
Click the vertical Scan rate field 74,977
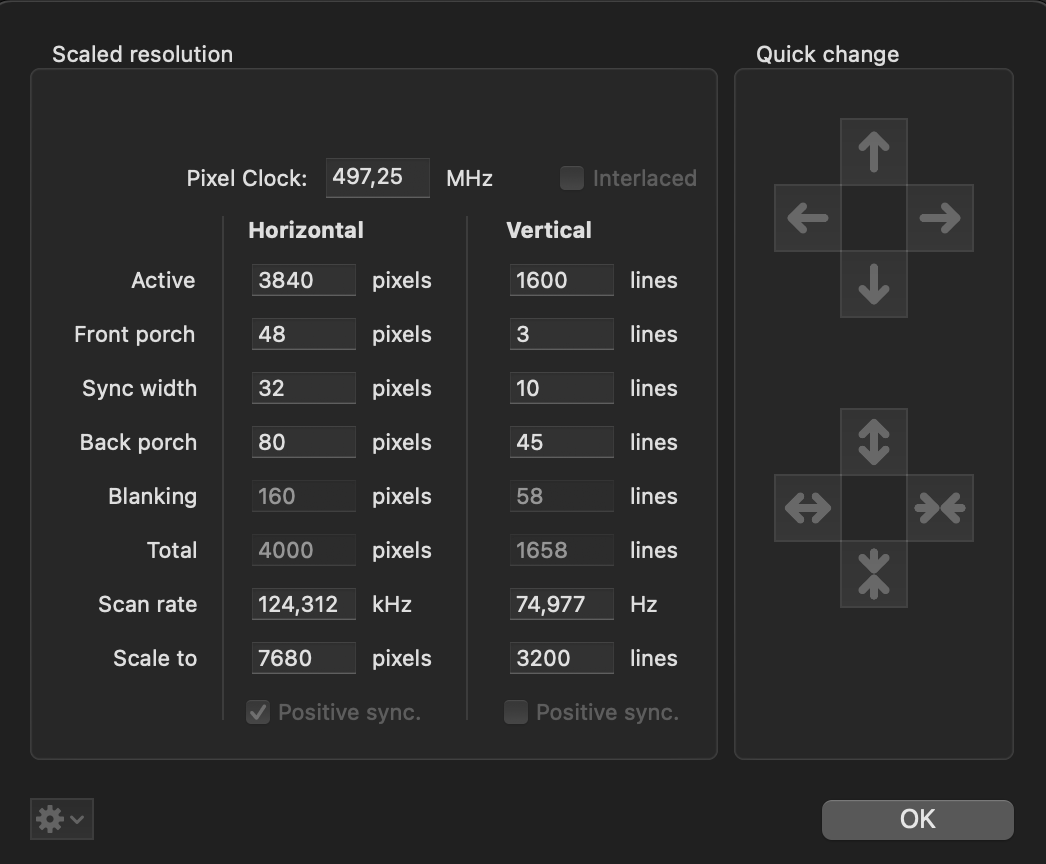point(562,604)
